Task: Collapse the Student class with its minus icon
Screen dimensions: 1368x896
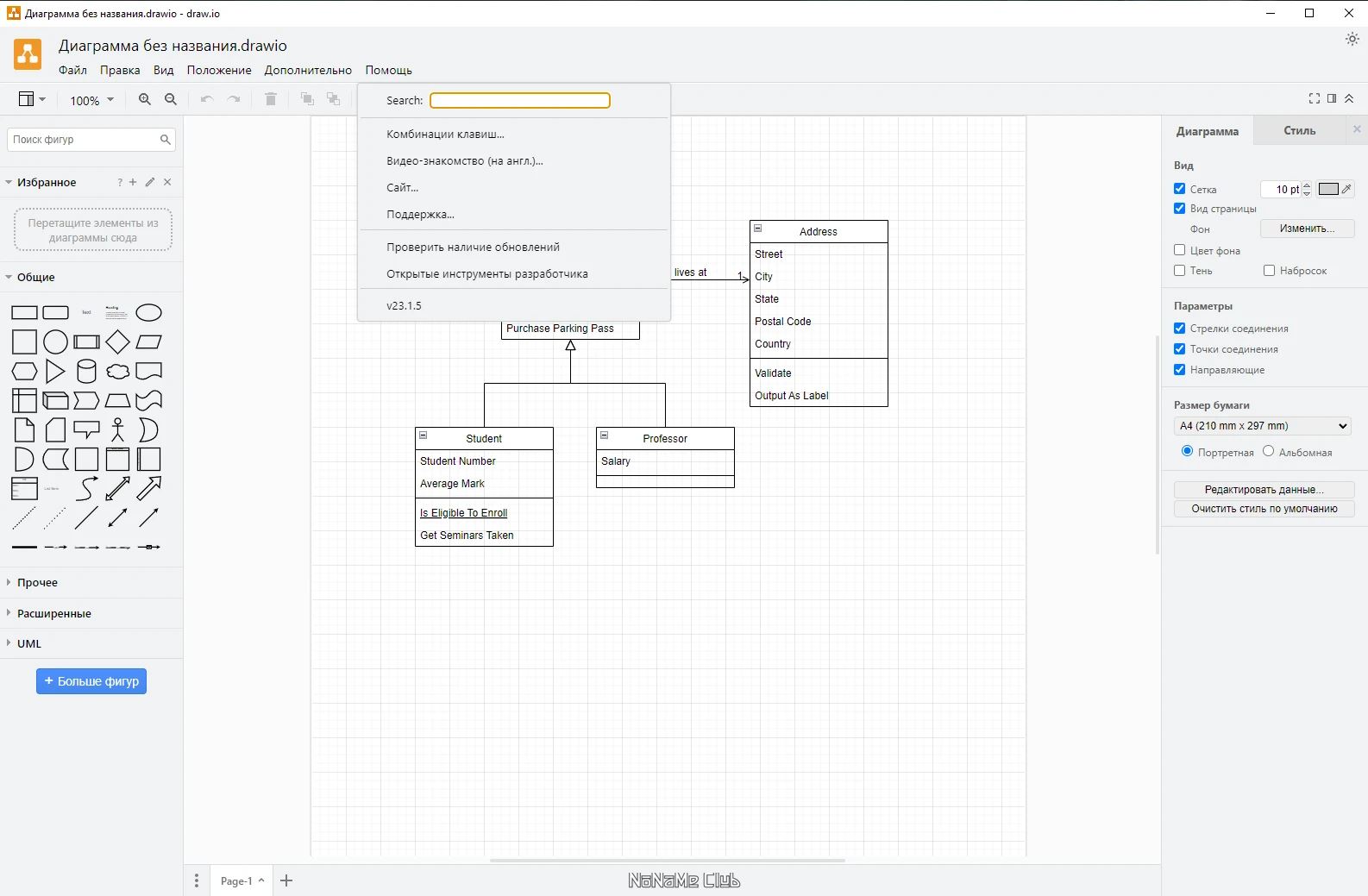Action: pyautogui.click(x=424, y=435)
